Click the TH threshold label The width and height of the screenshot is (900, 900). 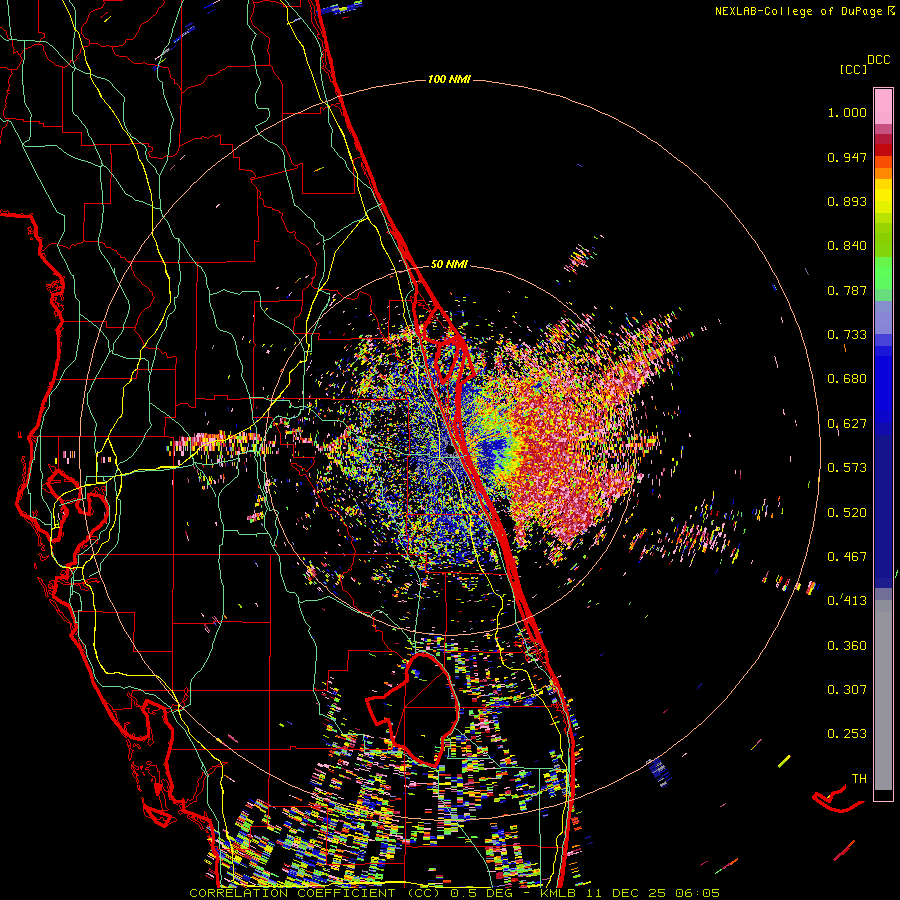859,779
